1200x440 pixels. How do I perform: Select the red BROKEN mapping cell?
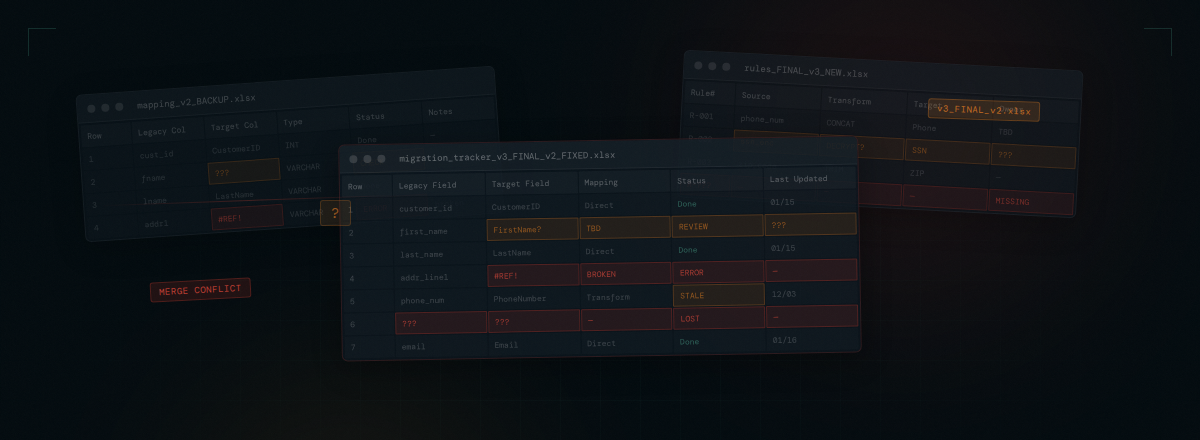(625, 273)
